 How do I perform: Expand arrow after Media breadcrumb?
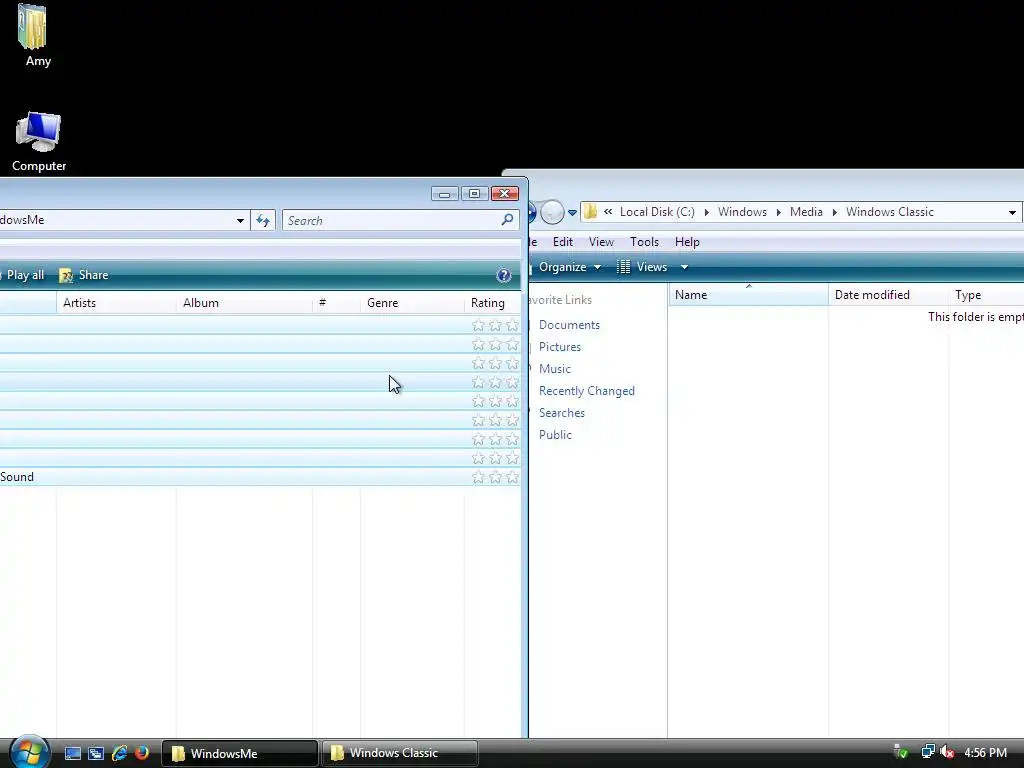point(835,212)
